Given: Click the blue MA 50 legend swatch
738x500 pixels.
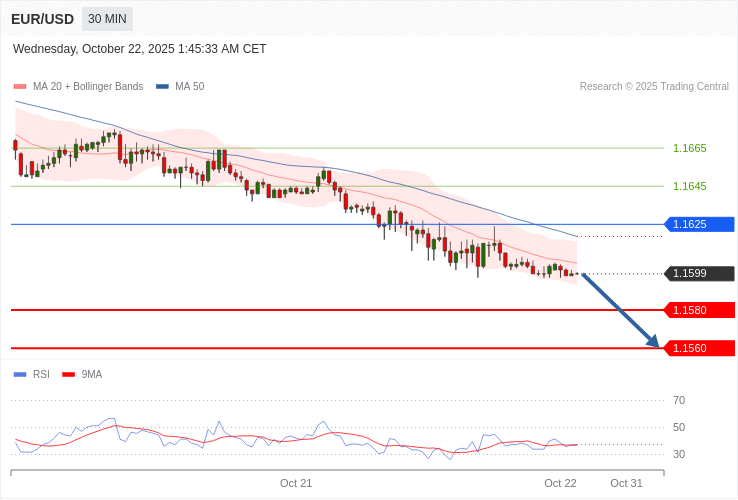Looking at the screenshot, I should [162, 87].
